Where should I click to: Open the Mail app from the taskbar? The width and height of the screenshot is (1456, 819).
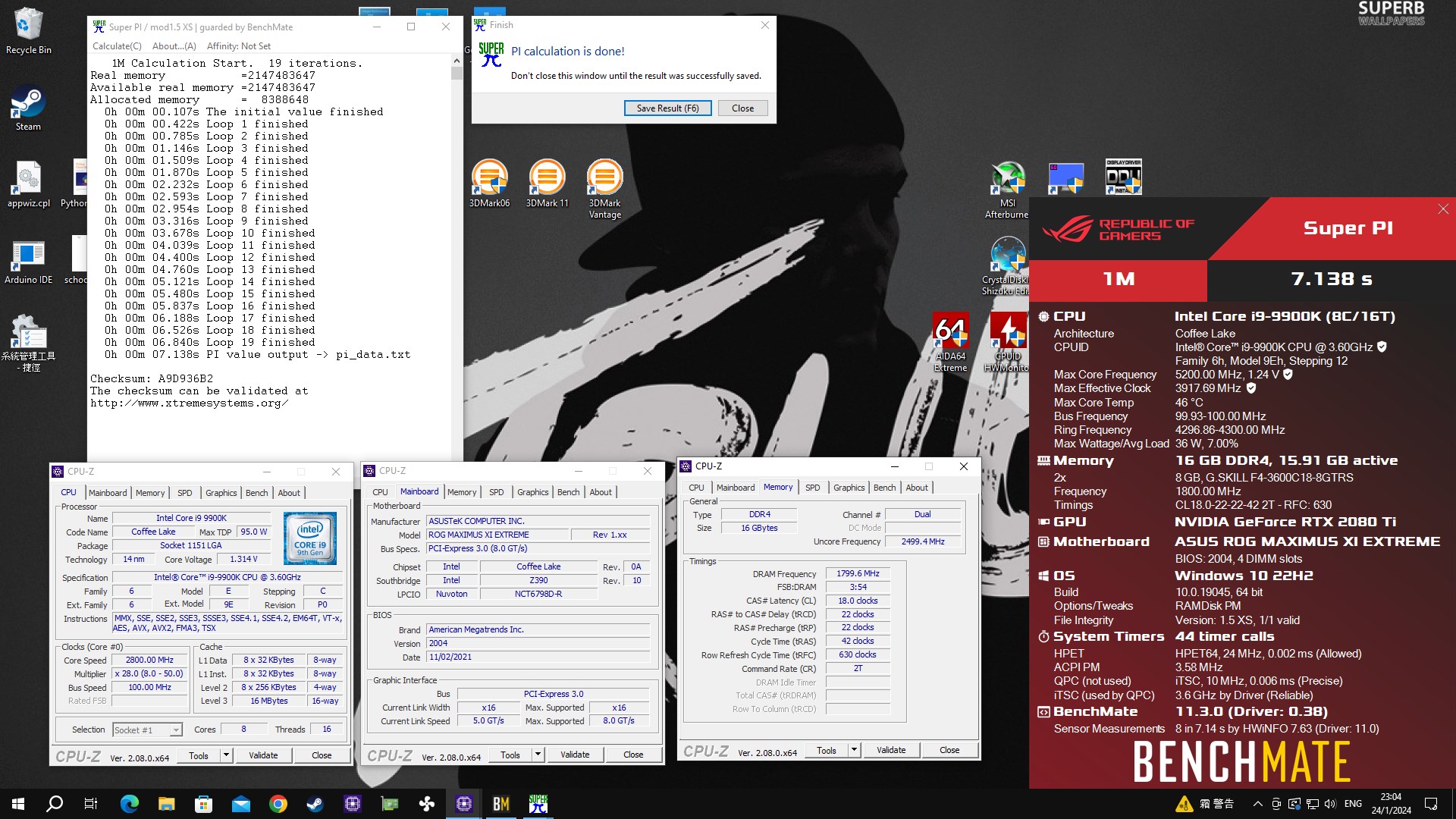(x=240, y=804)
